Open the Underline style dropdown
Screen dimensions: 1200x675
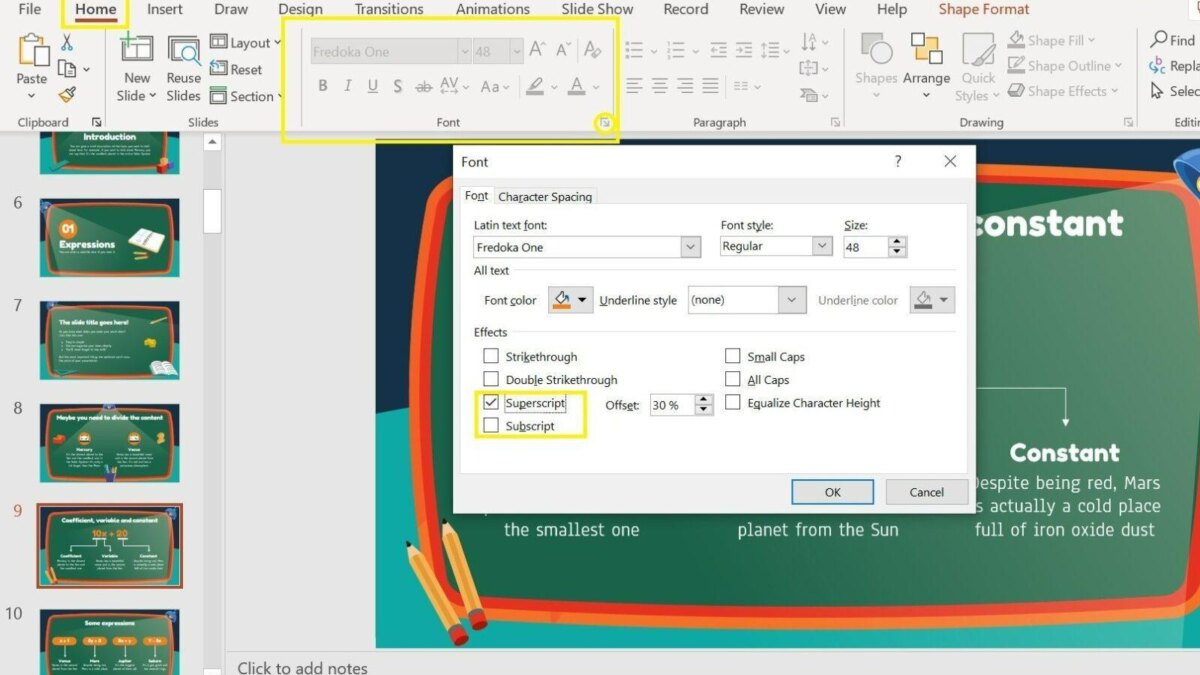pos(792,300)
